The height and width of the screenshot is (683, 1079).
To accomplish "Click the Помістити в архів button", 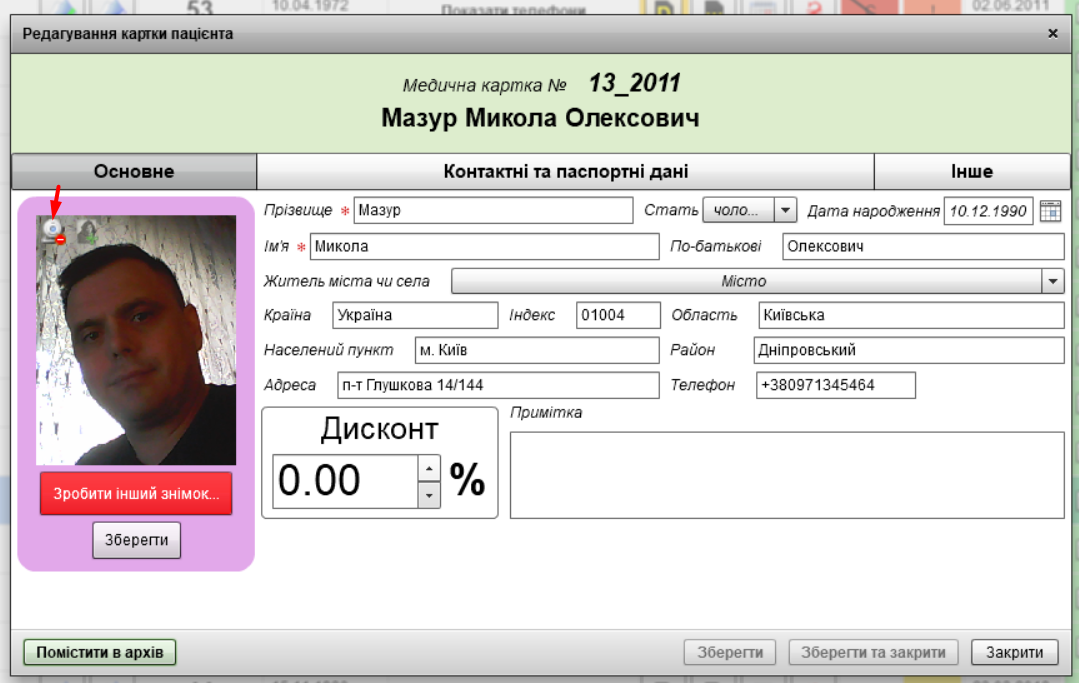I will pos(99,653).
